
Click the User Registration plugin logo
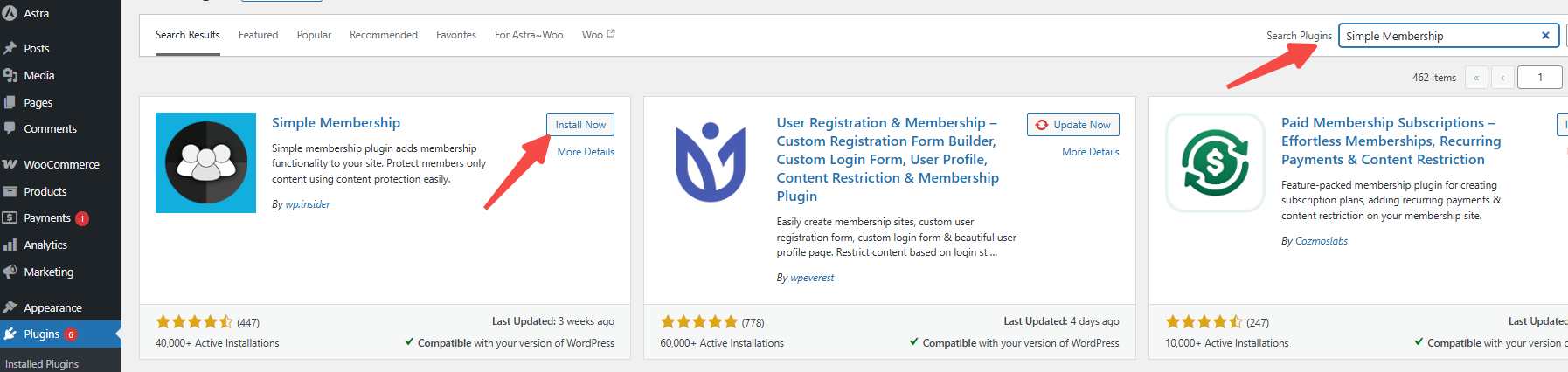(x=711, y=162)
